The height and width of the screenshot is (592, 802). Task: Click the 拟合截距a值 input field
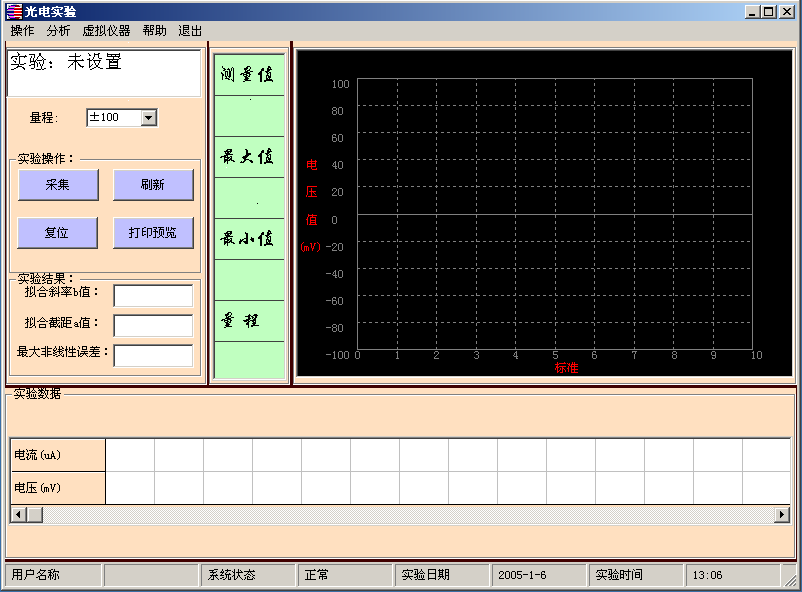point(153,326)
